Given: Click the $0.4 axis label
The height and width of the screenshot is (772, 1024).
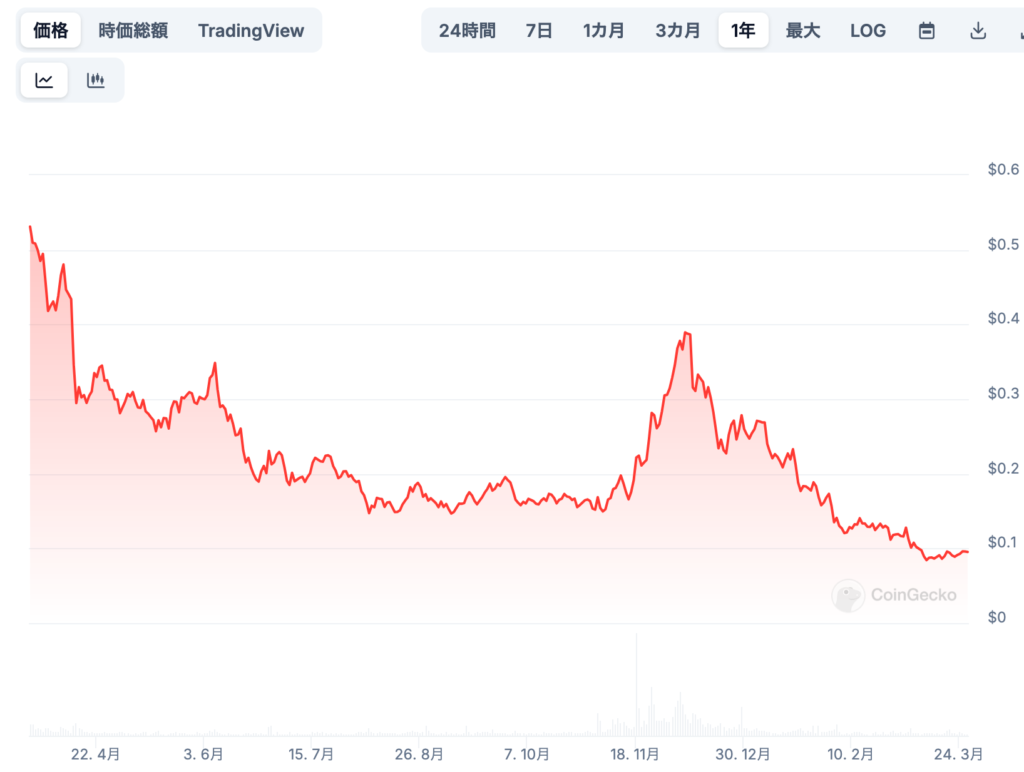Looking at the screenshot, I should (1003, 319).
